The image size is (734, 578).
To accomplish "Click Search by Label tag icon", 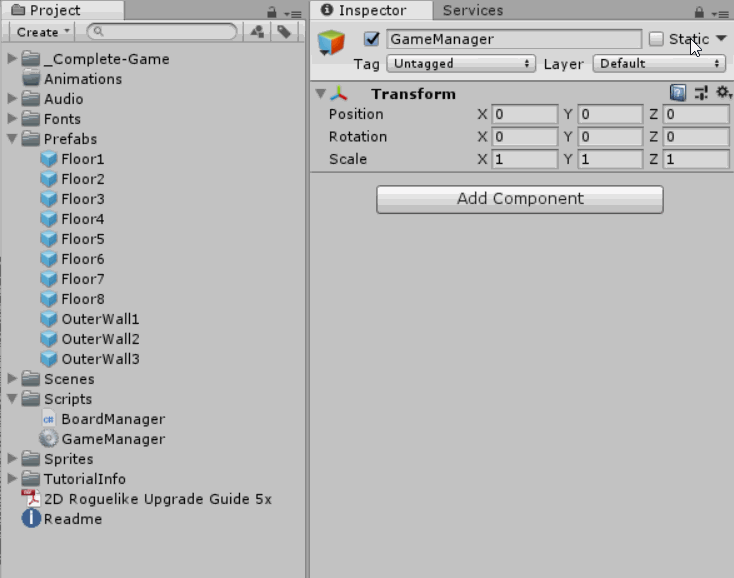I will point(284,31).
